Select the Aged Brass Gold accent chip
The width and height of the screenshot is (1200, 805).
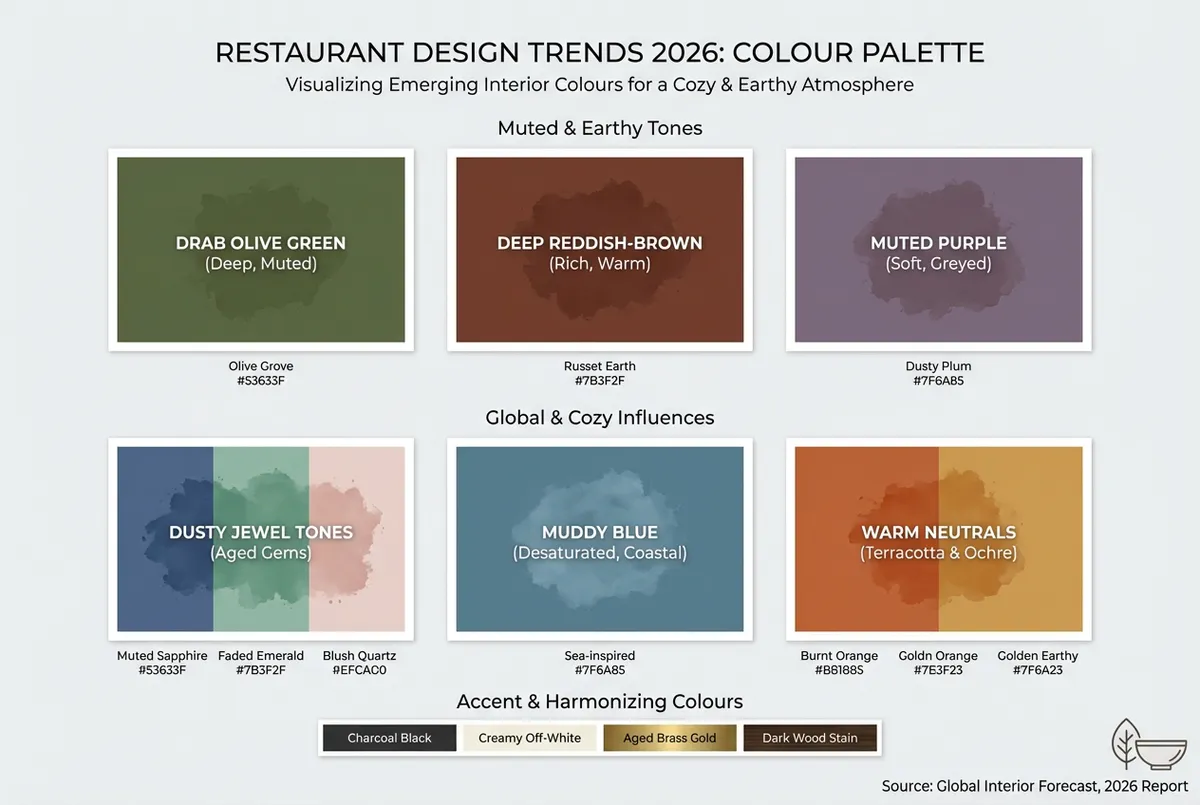point(669,738)
